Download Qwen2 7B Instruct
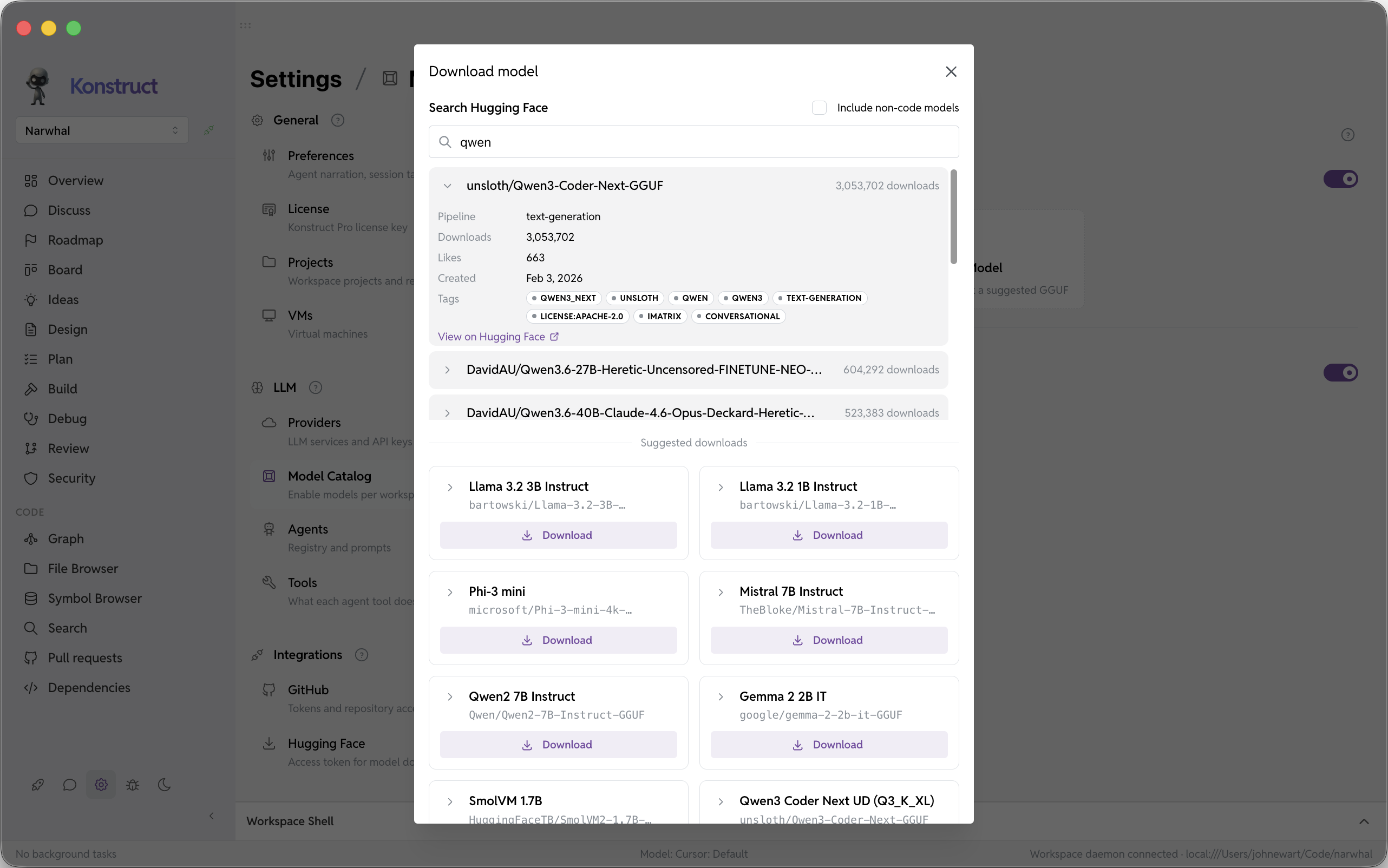Image resolution: width=1388 pixels, height=868 pixels. tap(558, 745)
